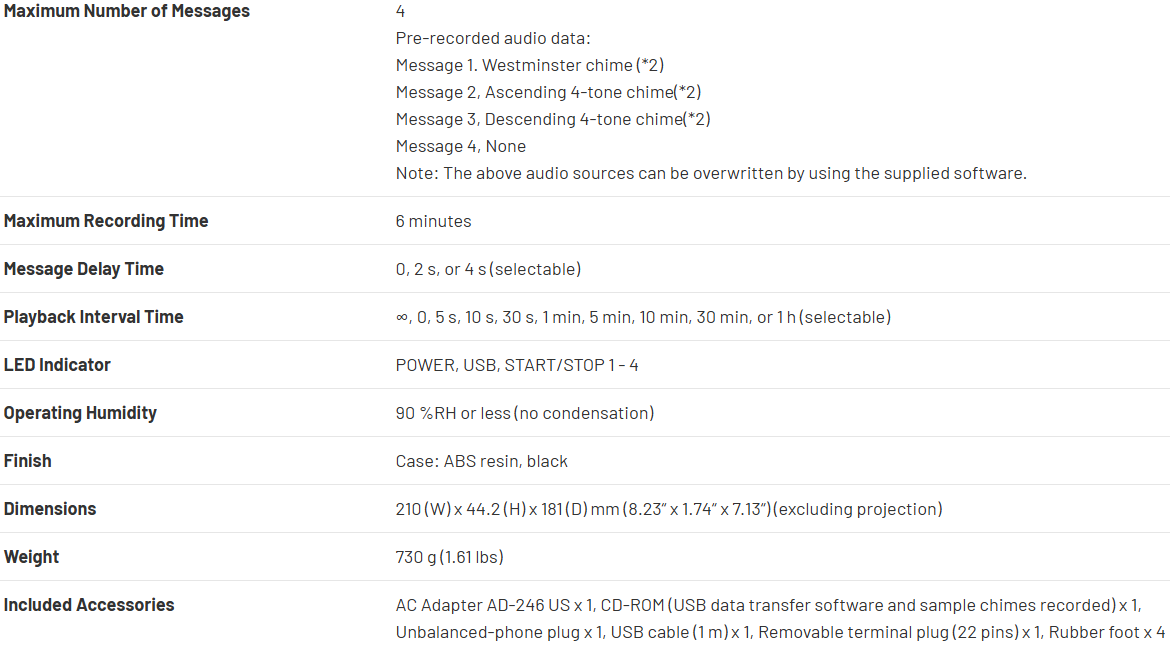Image resolution: width=1170 pixels, height=646 pixels.
Task: Click the '6 minutes' value
Action: click(x=433, y=221)
